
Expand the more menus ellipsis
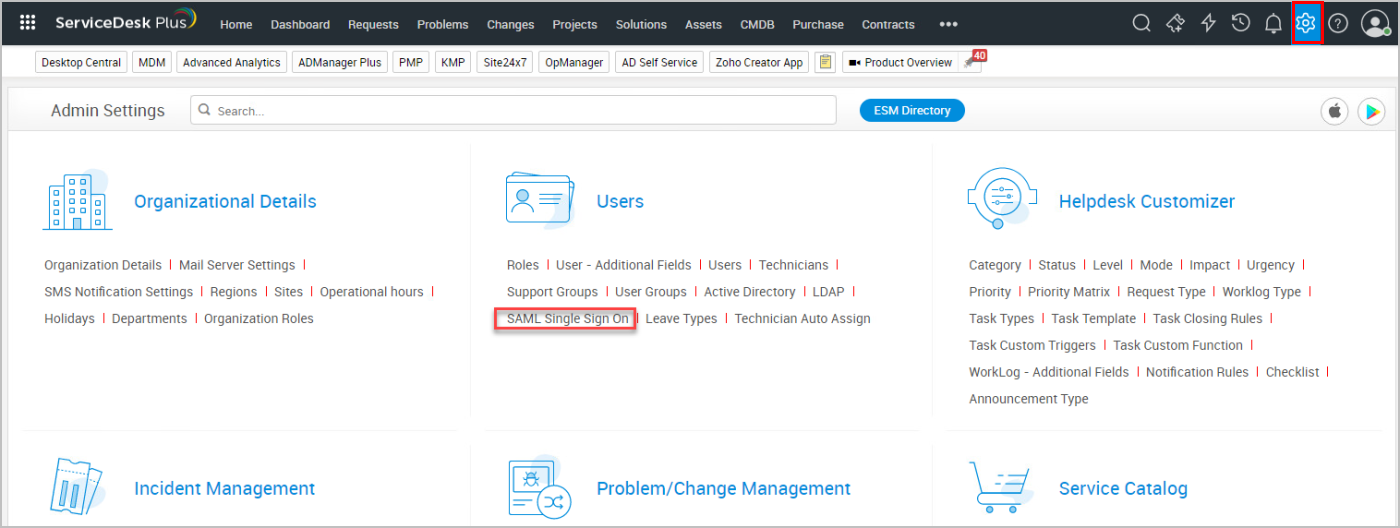pos(948,24)
